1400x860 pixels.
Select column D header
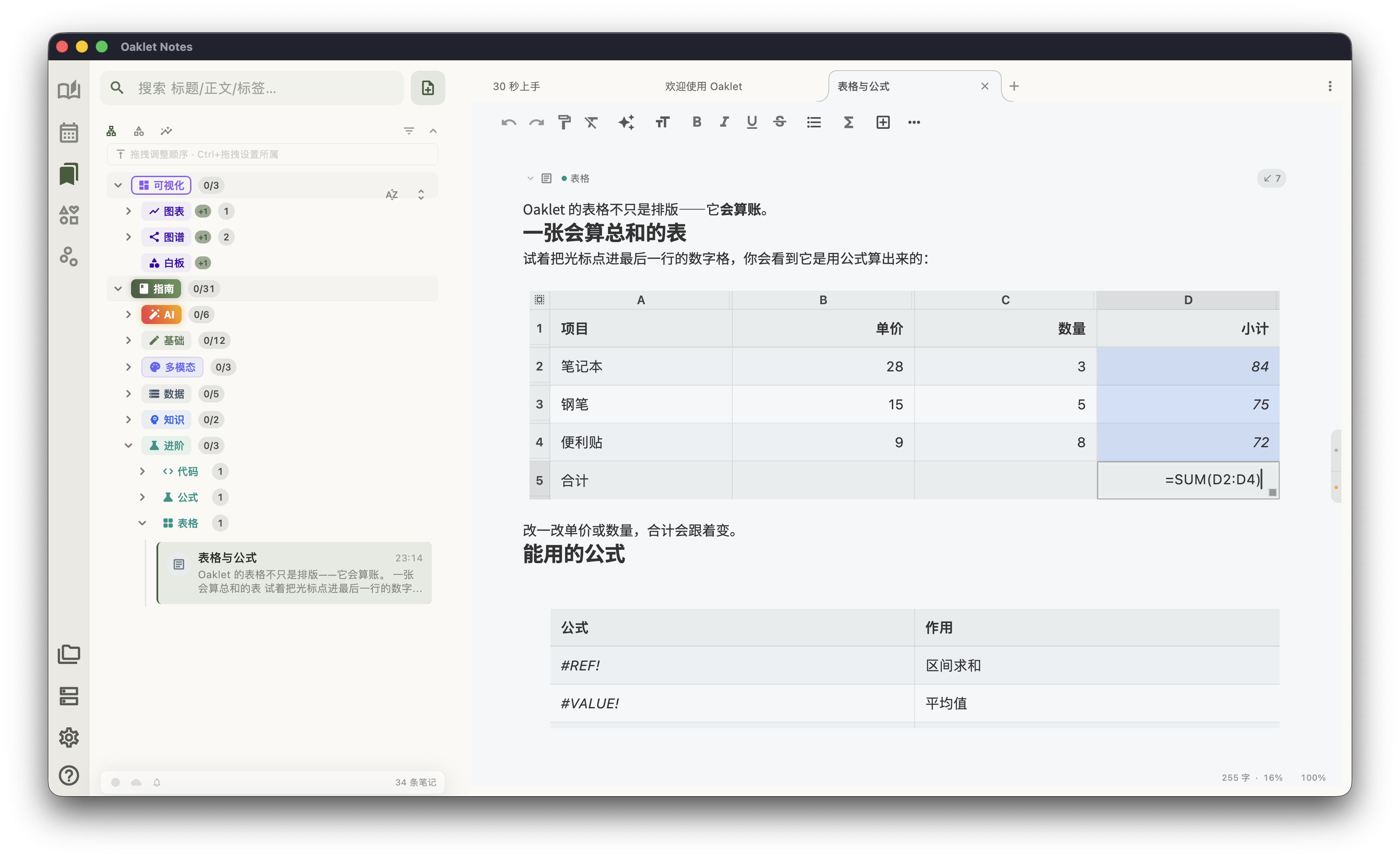(x=1188, y=300)
